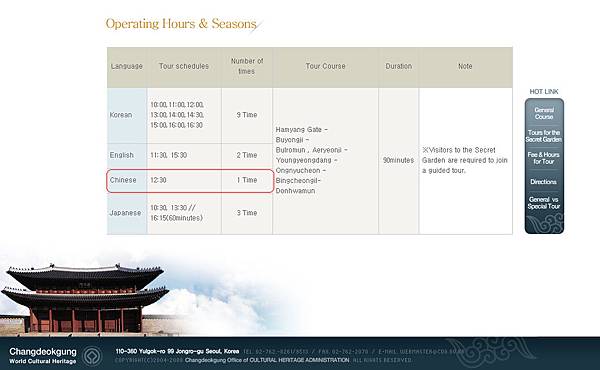The width and height of the screenshot is (600, 370).
Task: Click the English language cell
Action: click(127, 155)
